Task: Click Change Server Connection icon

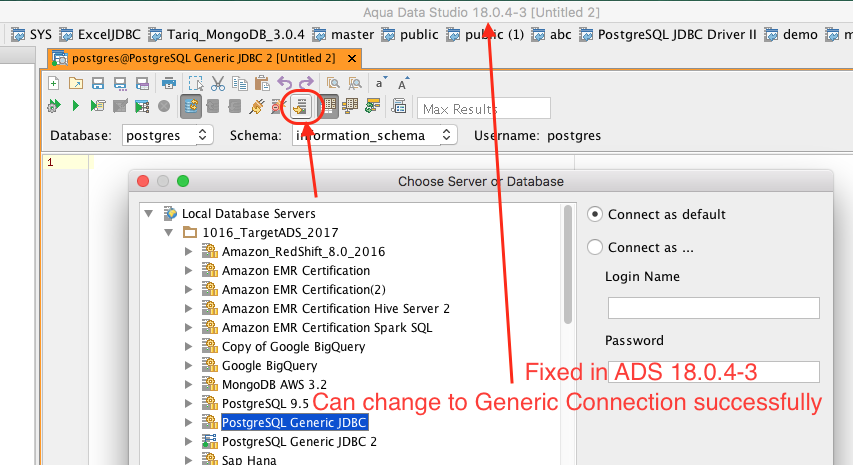Action: tap(300, 107)
